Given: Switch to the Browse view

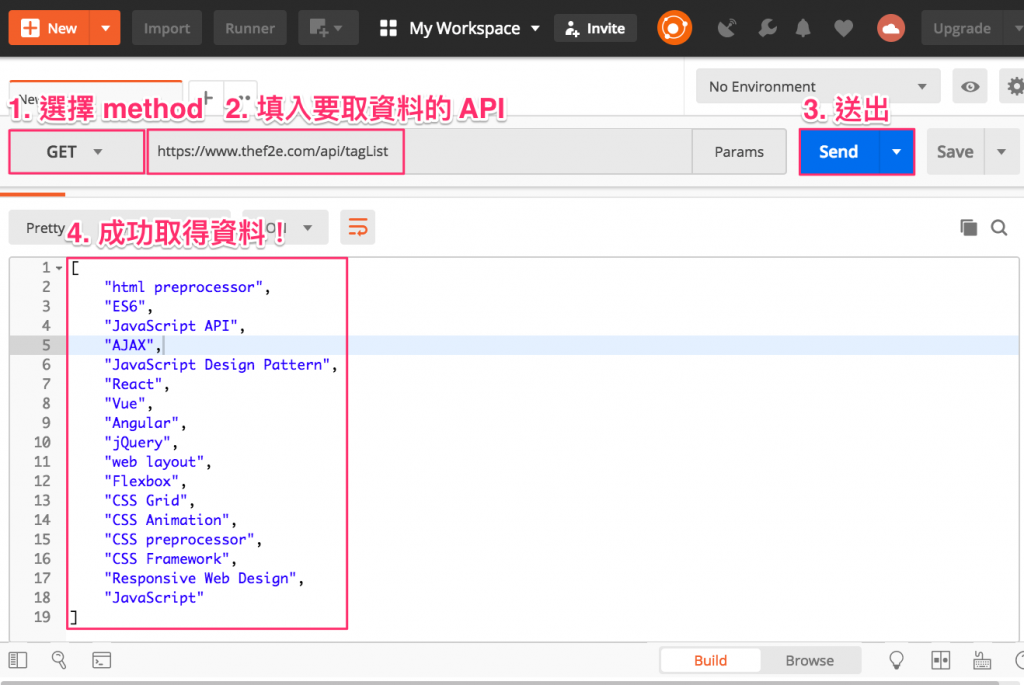Looking at the screenshot, I should coord(810,660).
